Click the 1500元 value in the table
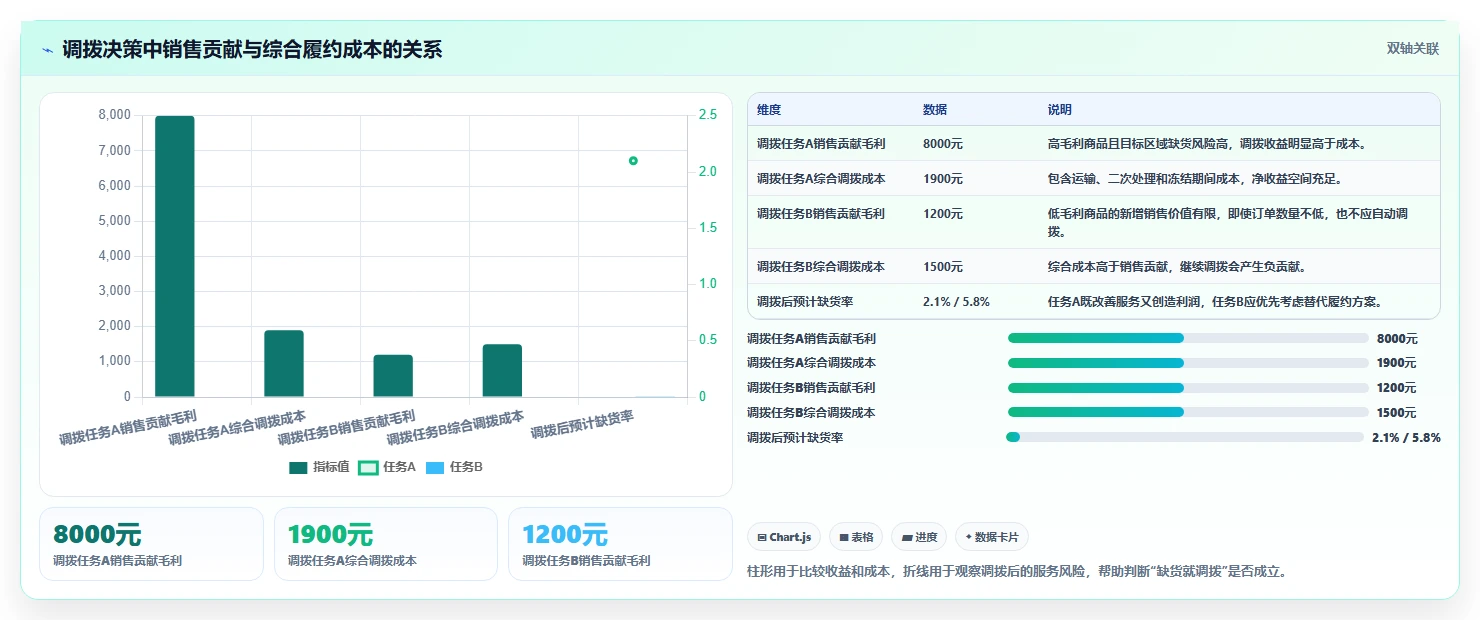This screenshot has width=1480, height=620. [943, 267]
